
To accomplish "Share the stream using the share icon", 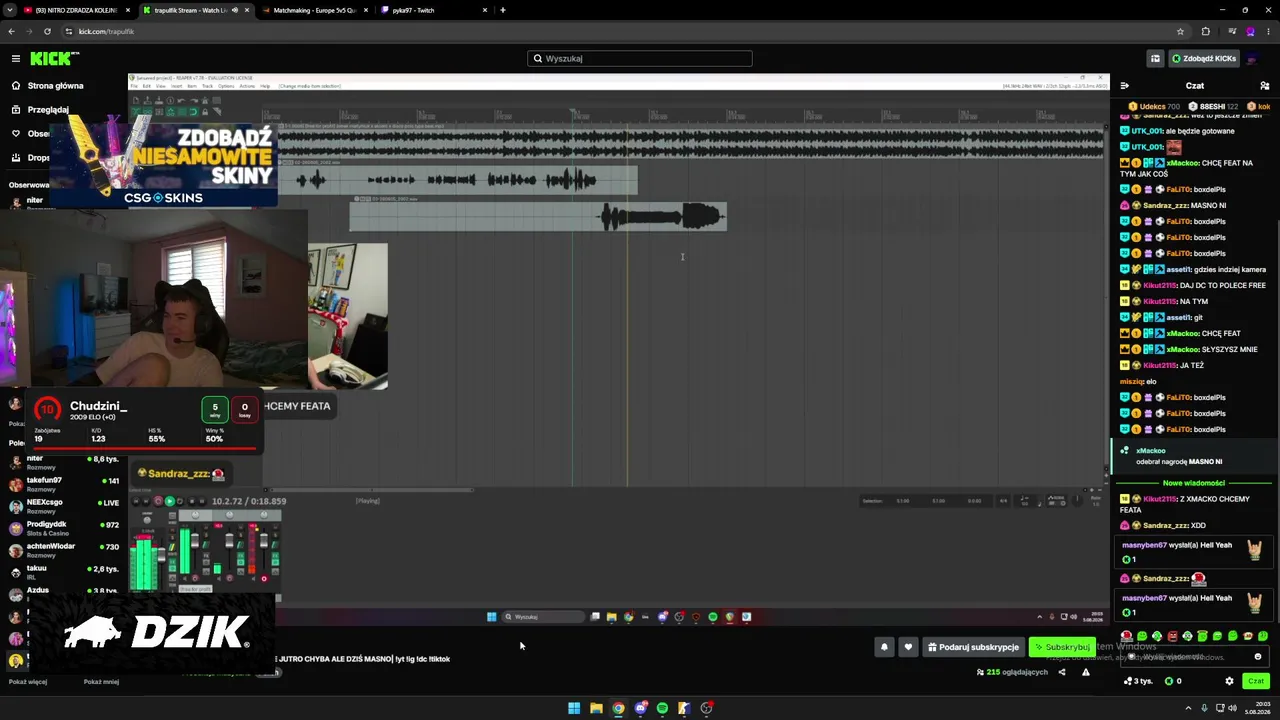I will (x=1062, y=672).
